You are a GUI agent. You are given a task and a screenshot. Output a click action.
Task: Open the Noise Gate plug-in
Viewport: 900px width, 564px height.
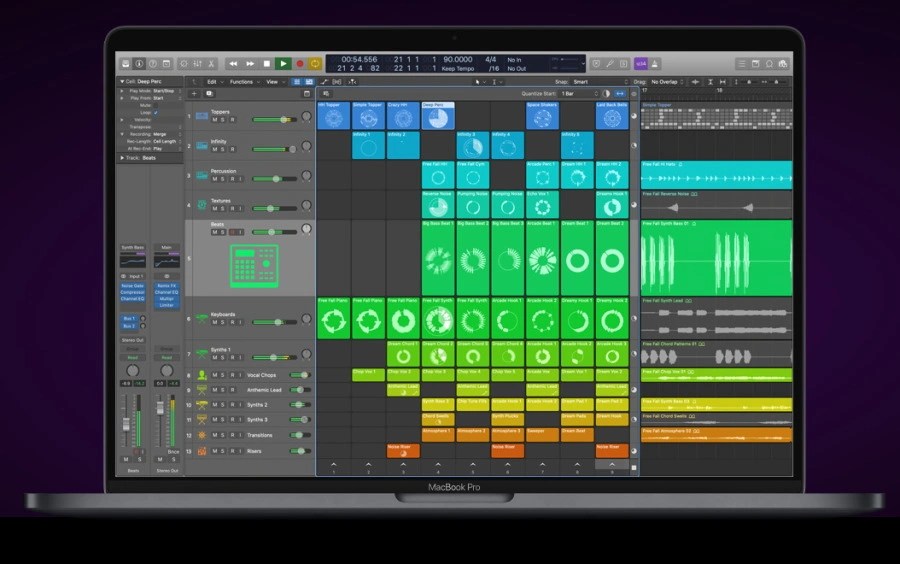coord(133,286)
